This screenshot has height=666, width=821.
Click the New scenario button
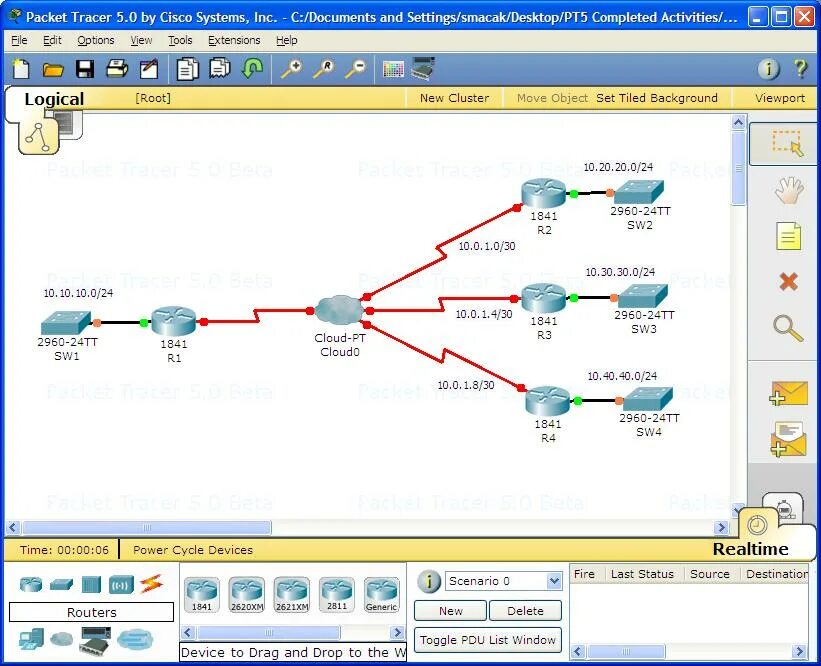pyautogui.click(x=451, y=611)
